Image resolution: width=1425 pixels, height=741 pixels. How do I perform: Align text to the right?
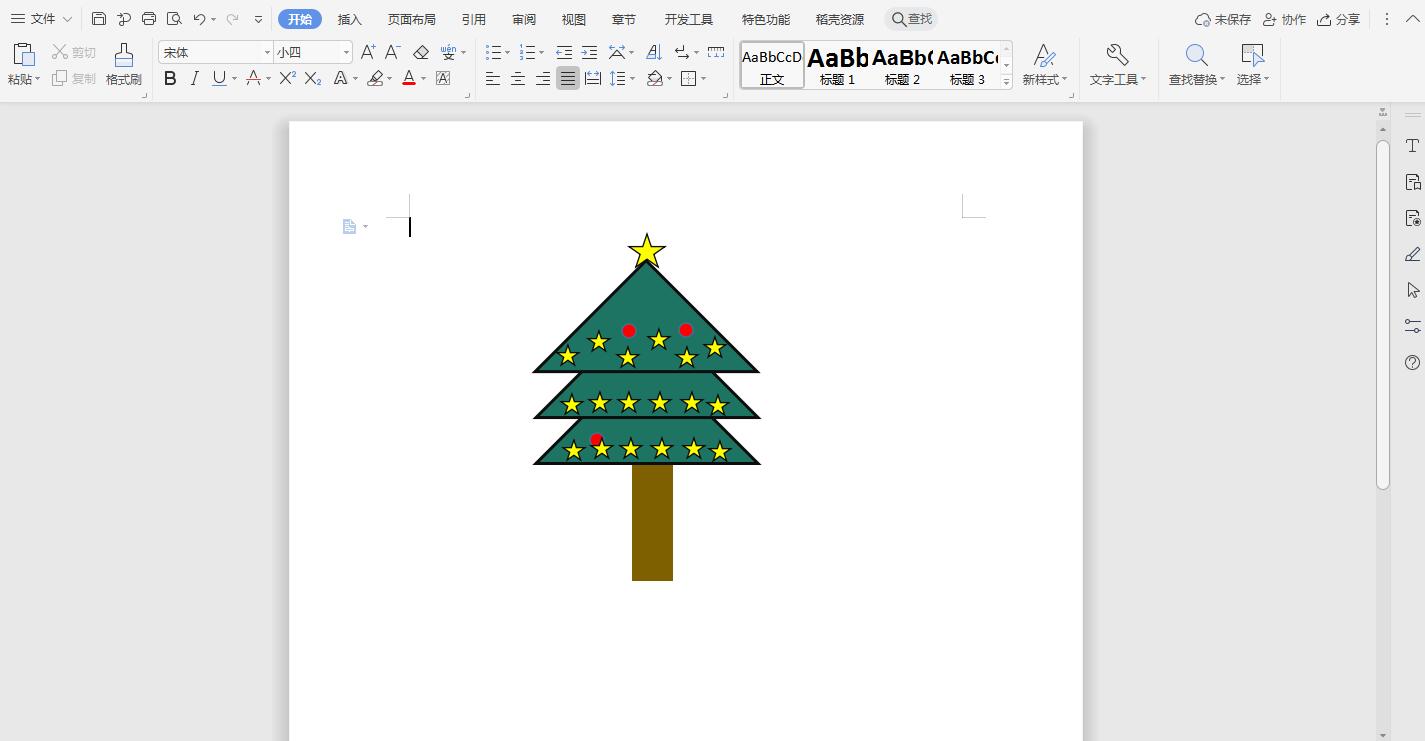pyautogui.click(x=543, y=78)
